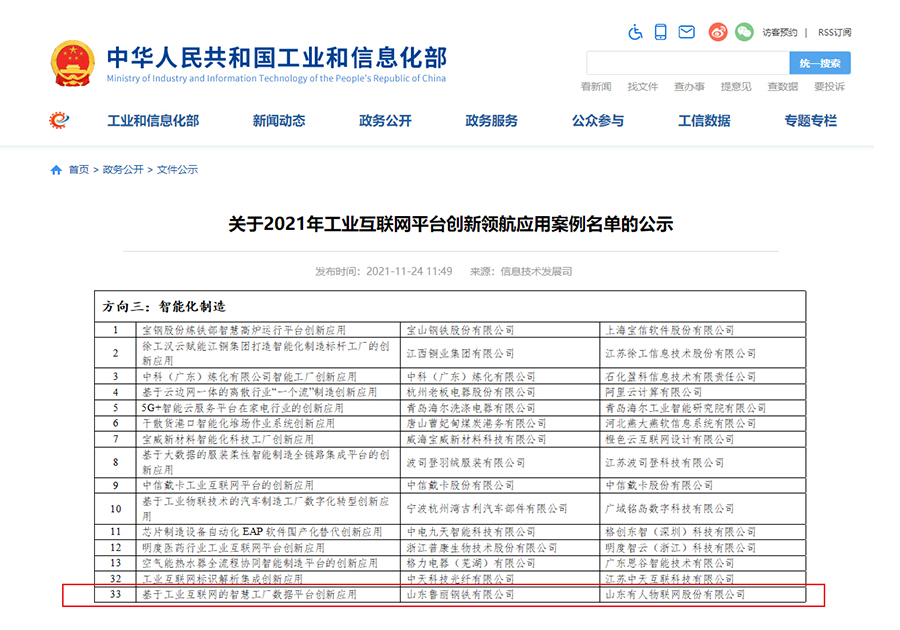Image resolution: width=900 pixels, height=630 pixels.
Task: Open the RSS订阅 link
Action: [834, 32]
